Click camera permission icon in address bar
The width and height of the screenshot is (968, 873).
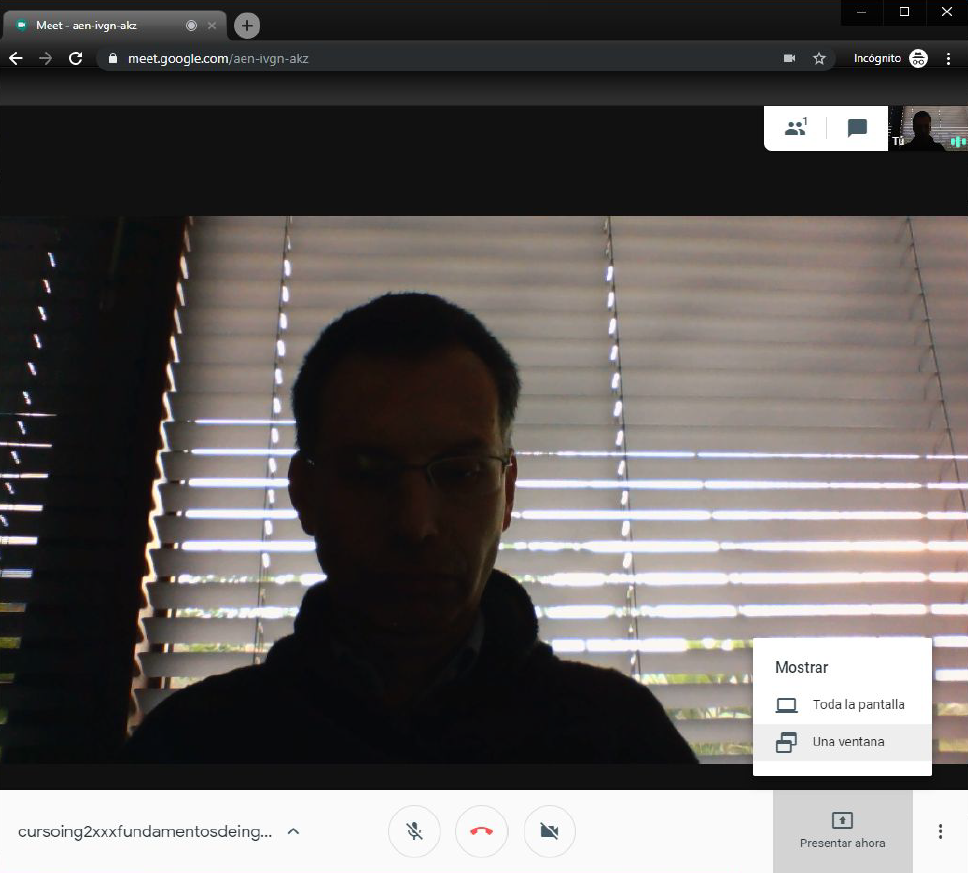click(x=789, y=58)
